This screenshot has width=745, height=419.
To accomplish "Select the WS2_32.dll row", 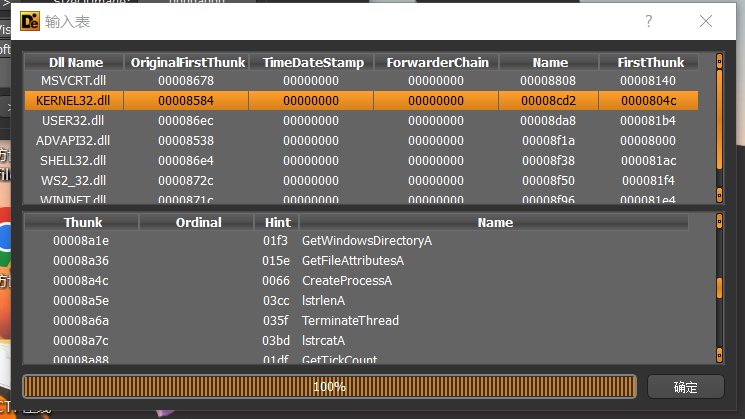I will [362, 181].
